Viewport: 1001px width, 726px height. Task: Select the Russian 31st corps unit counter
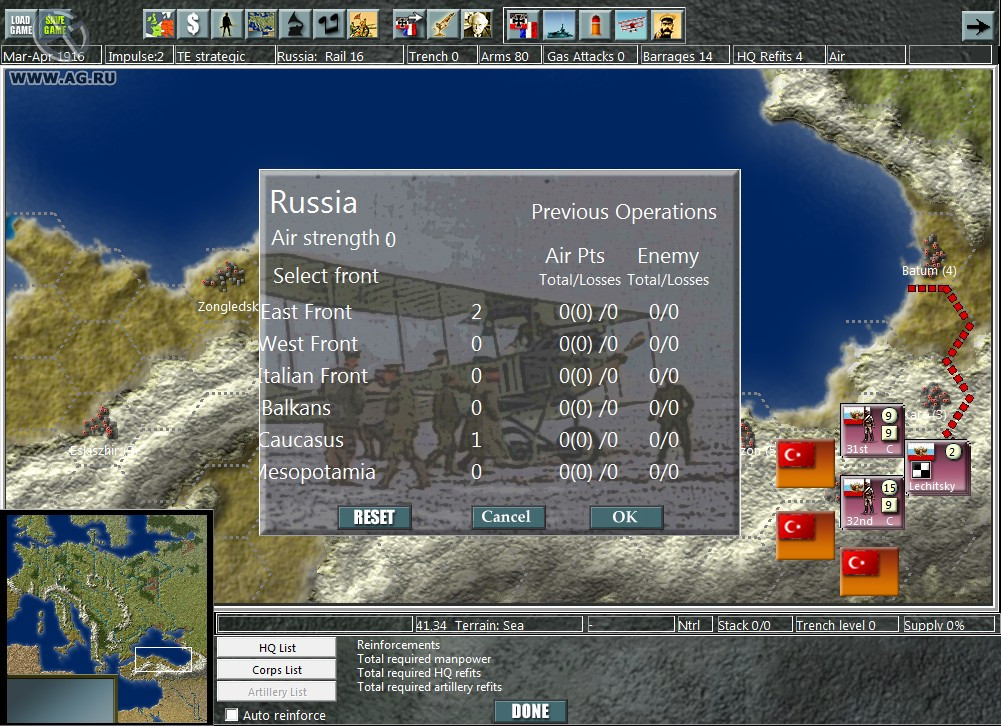tap(872, 430)
